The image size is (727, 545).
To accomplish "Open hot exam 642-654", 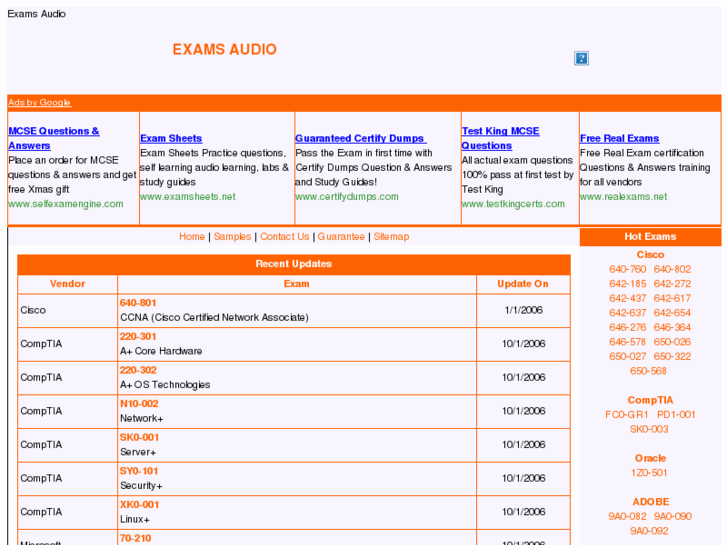I will (672, 313).
